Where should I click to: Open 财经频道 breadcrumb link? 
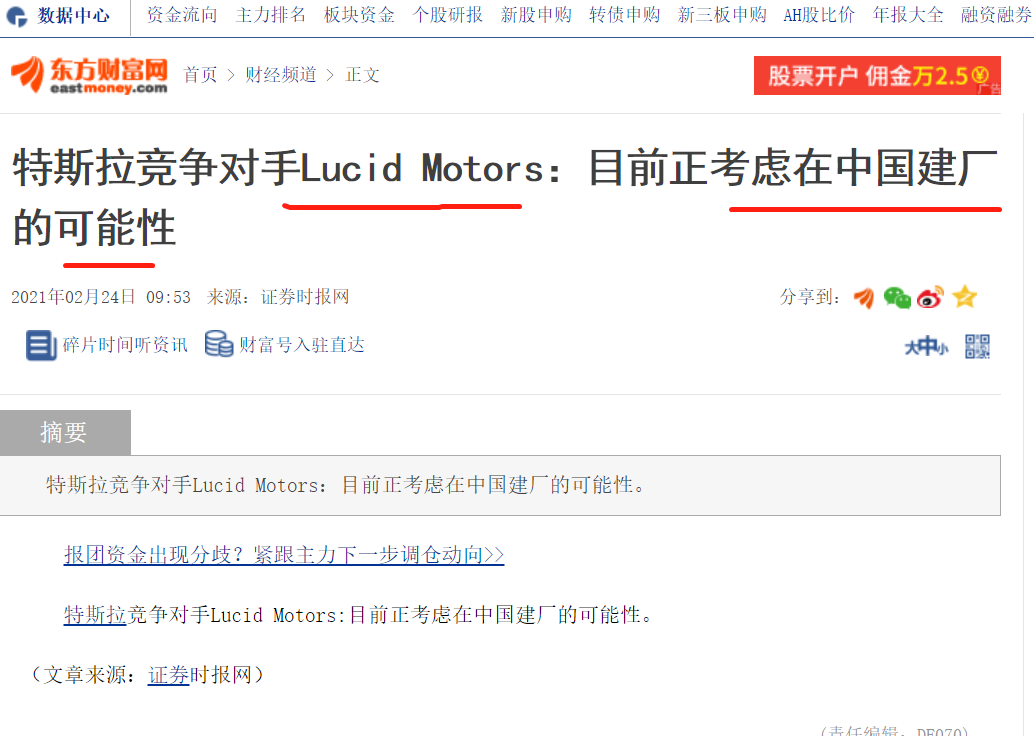(x=281, y=75)
